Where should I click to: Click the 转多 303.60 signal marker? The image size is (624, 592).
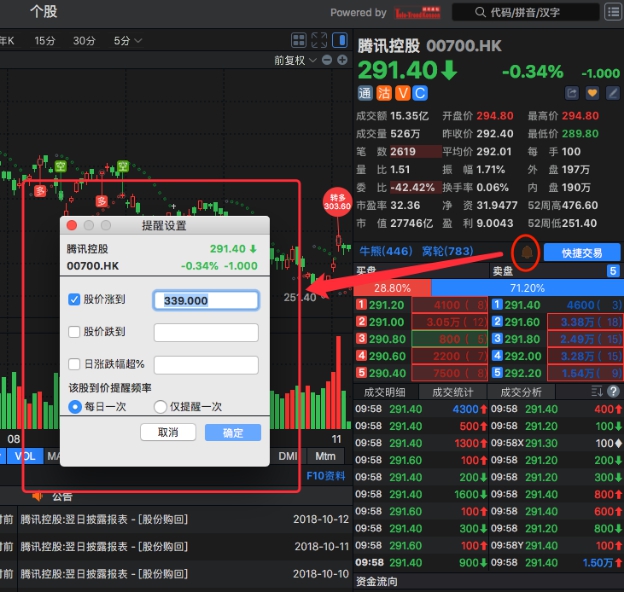337,202
